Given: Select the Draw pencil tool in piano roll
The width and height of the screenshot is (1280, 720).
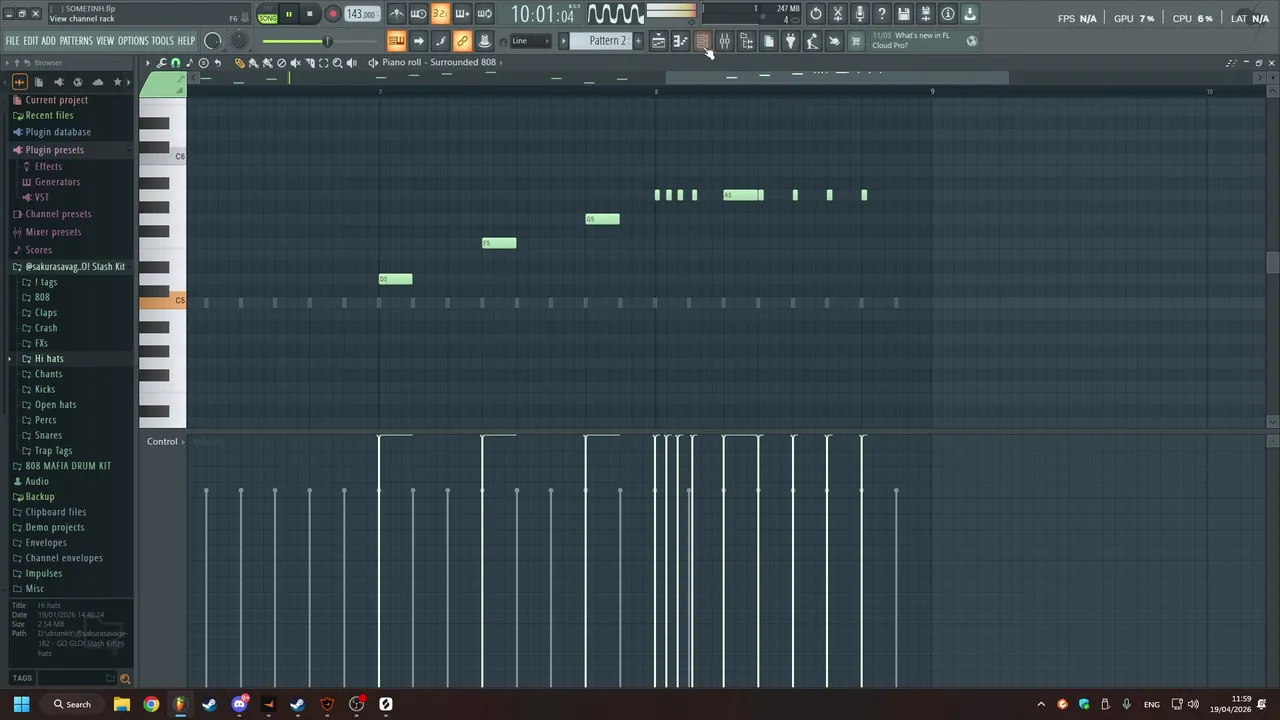Looking at the screenshot, I should click(x=239, y=63).
